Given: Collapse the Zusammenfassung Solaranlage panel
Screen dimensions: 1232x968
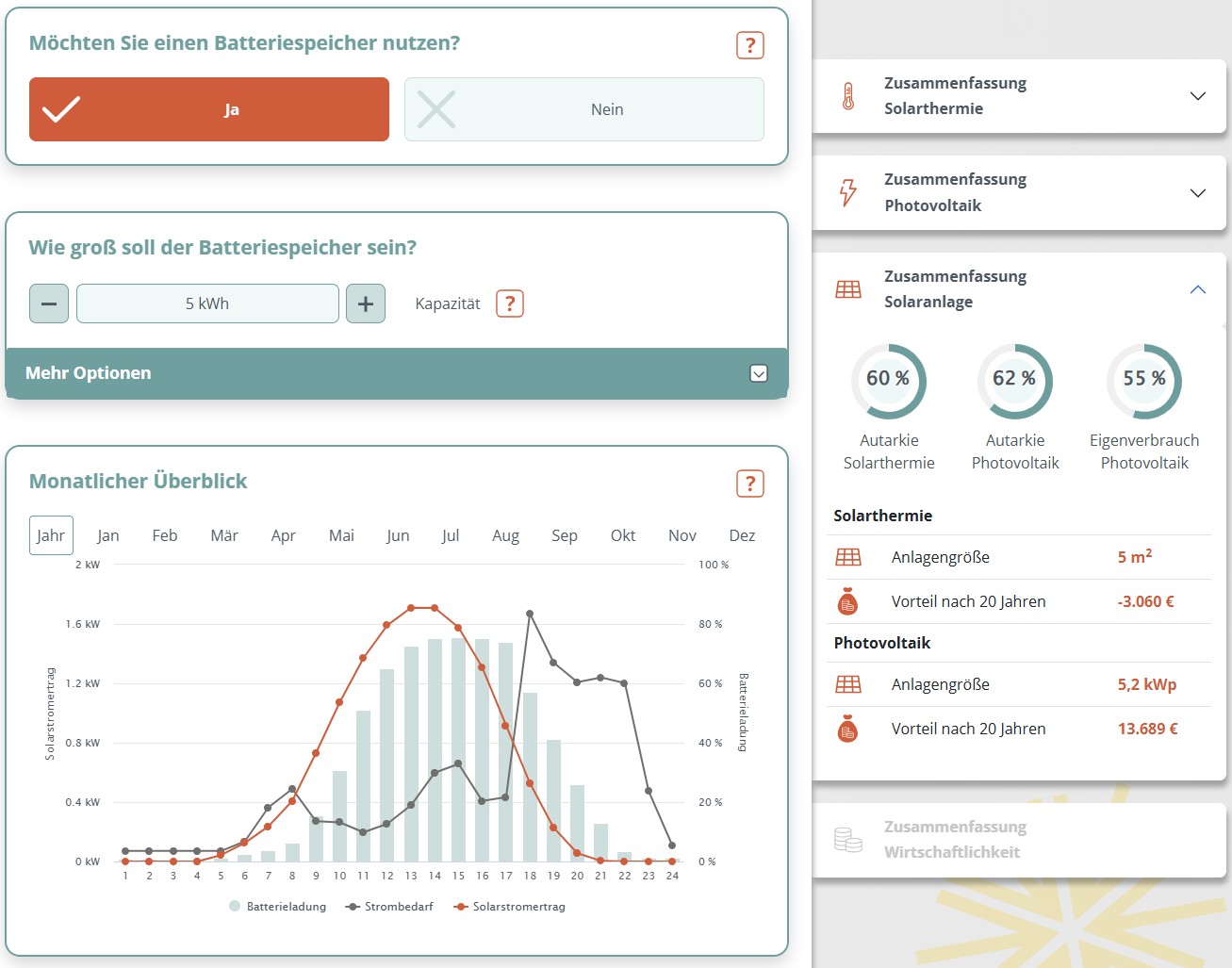Looking at the screenshot, I should (1198, 289).
